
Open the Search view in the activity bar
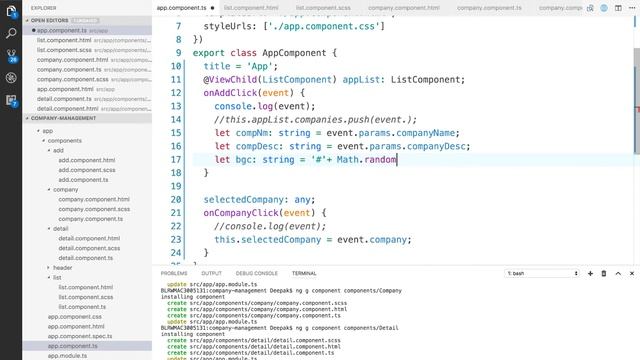pyautogui.click(x=11, y=33)
